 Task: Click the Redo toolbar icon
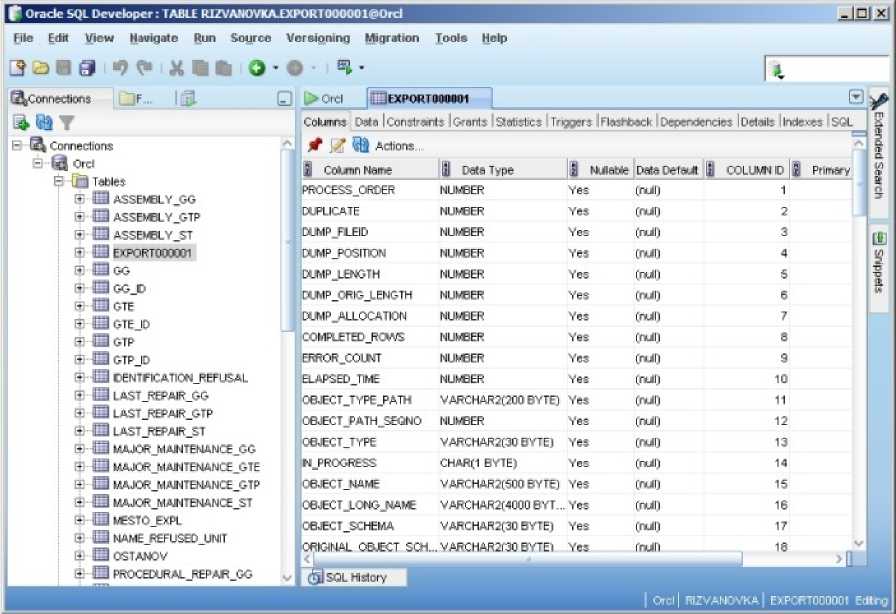pyautogui.click(x=145, y=68)
